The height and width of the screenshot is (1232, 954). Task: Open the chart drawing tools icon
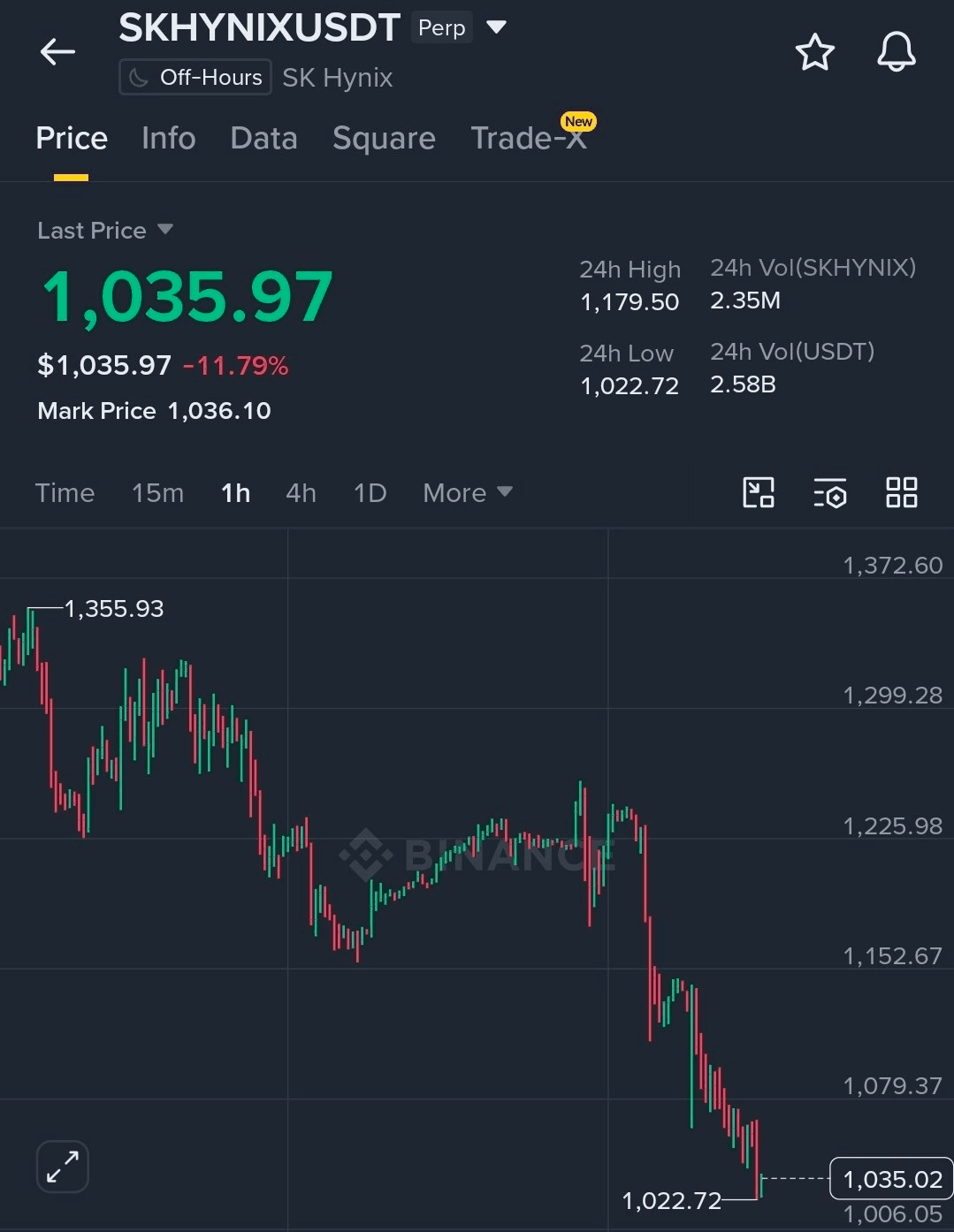pyautogui.click(x=759, y=492)
